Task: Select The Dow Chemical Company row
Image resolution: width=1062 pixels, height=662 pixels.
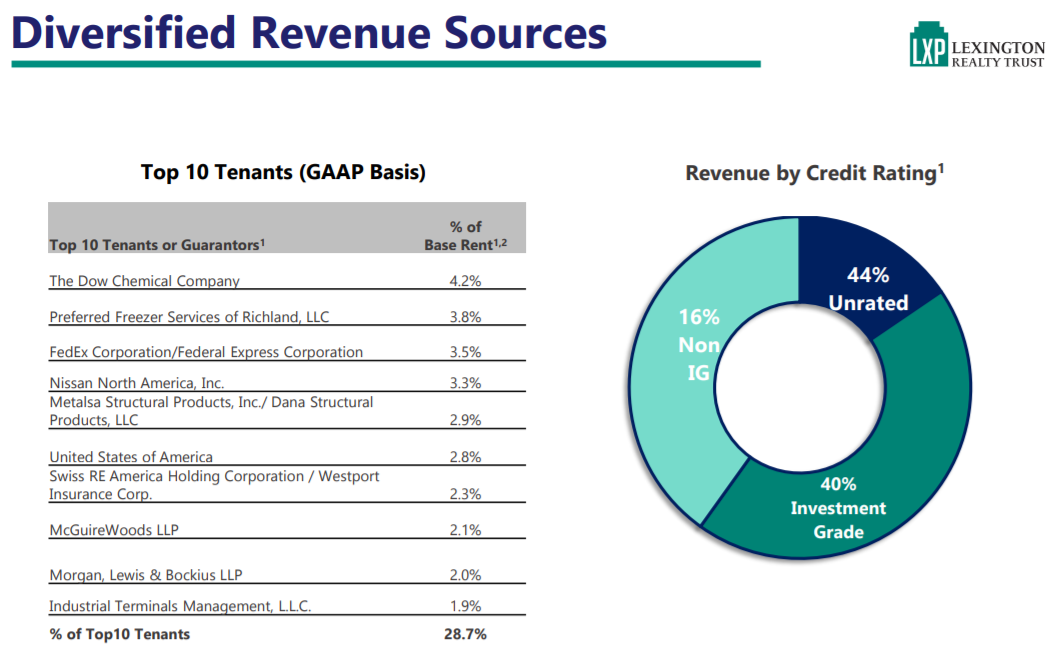Action: tap(145, 281)
